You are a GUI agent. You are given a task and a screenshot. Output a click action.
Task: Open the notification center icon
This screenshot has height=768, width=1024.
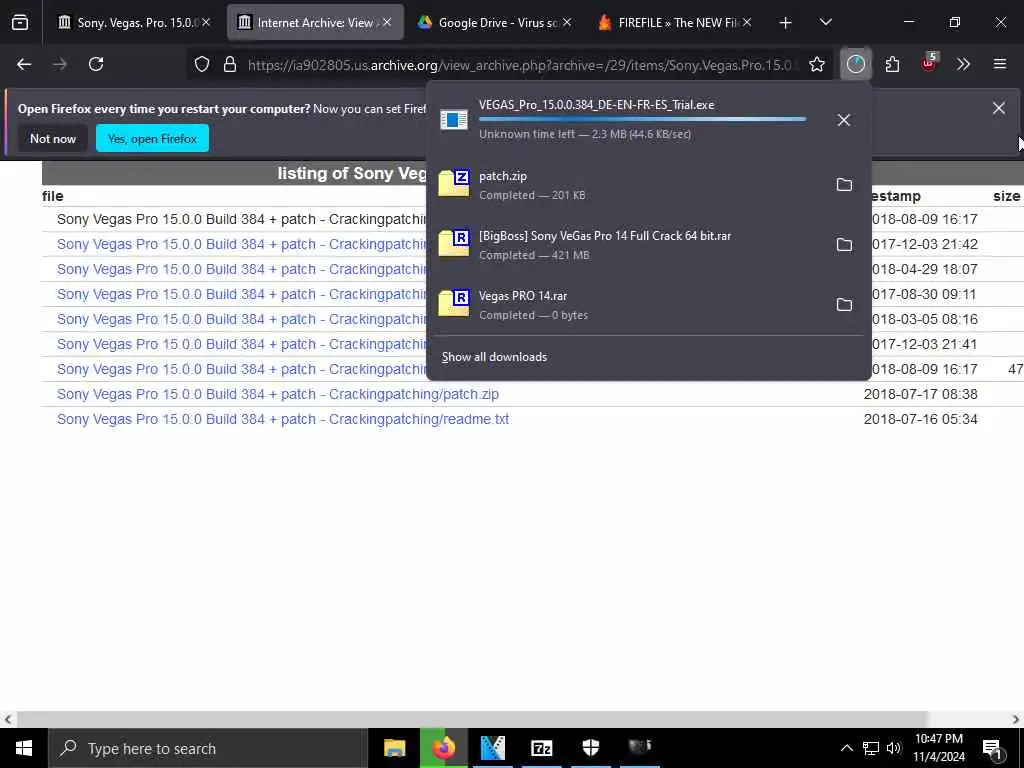tap(993, 748)
